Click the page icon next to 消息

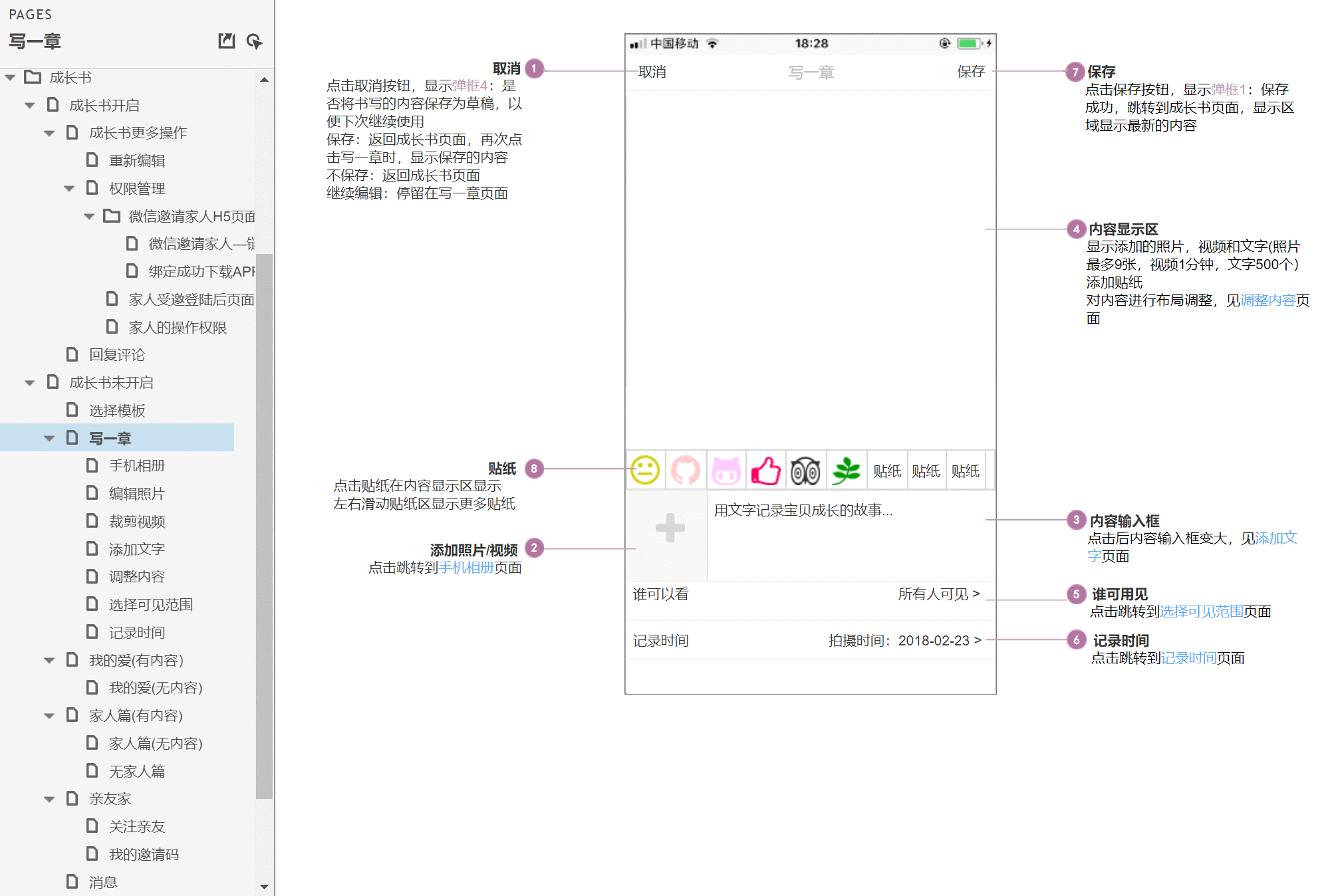[x=72, y=882]
